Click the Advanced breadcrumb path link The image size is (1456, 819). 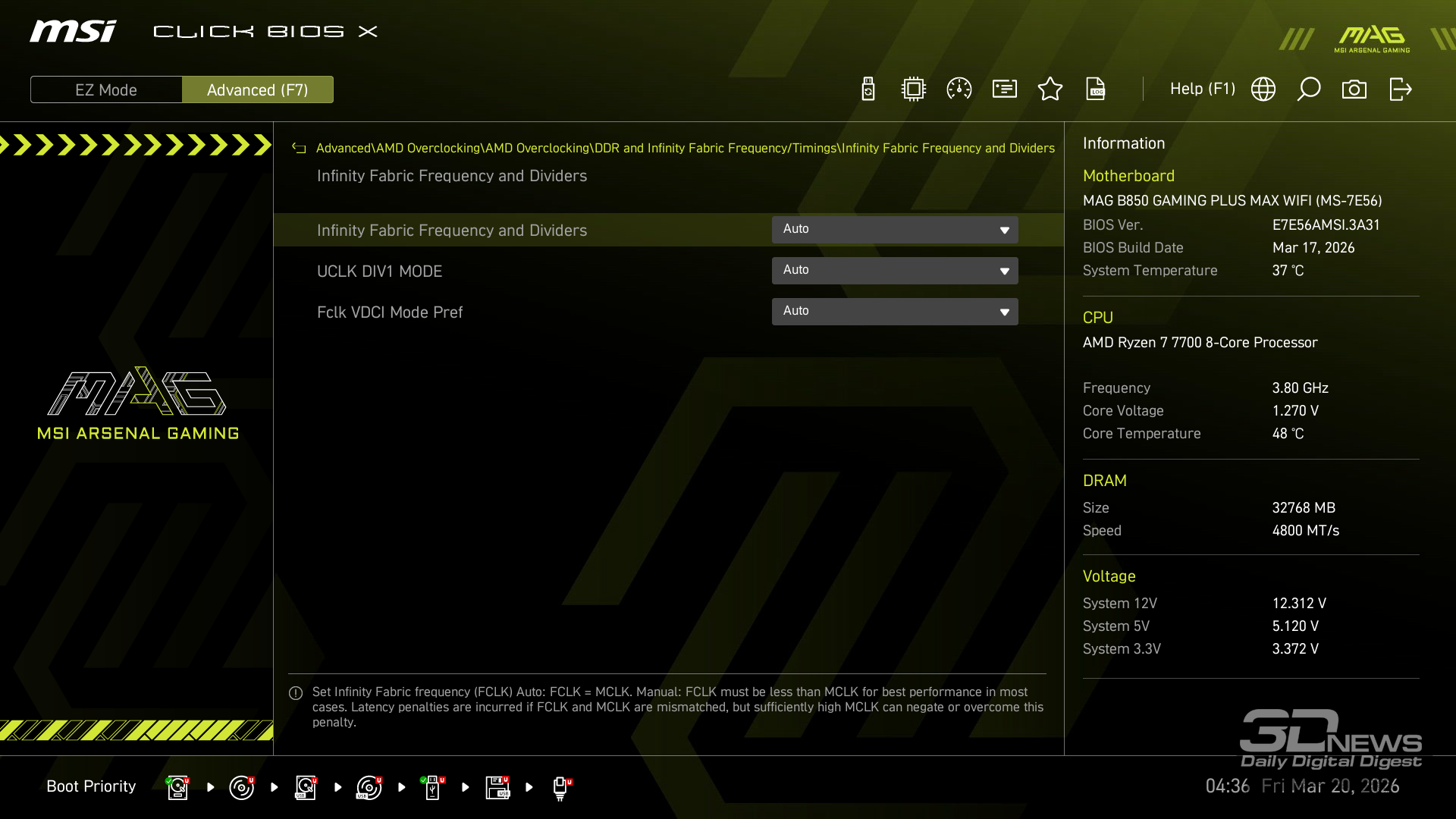point(343,149)
